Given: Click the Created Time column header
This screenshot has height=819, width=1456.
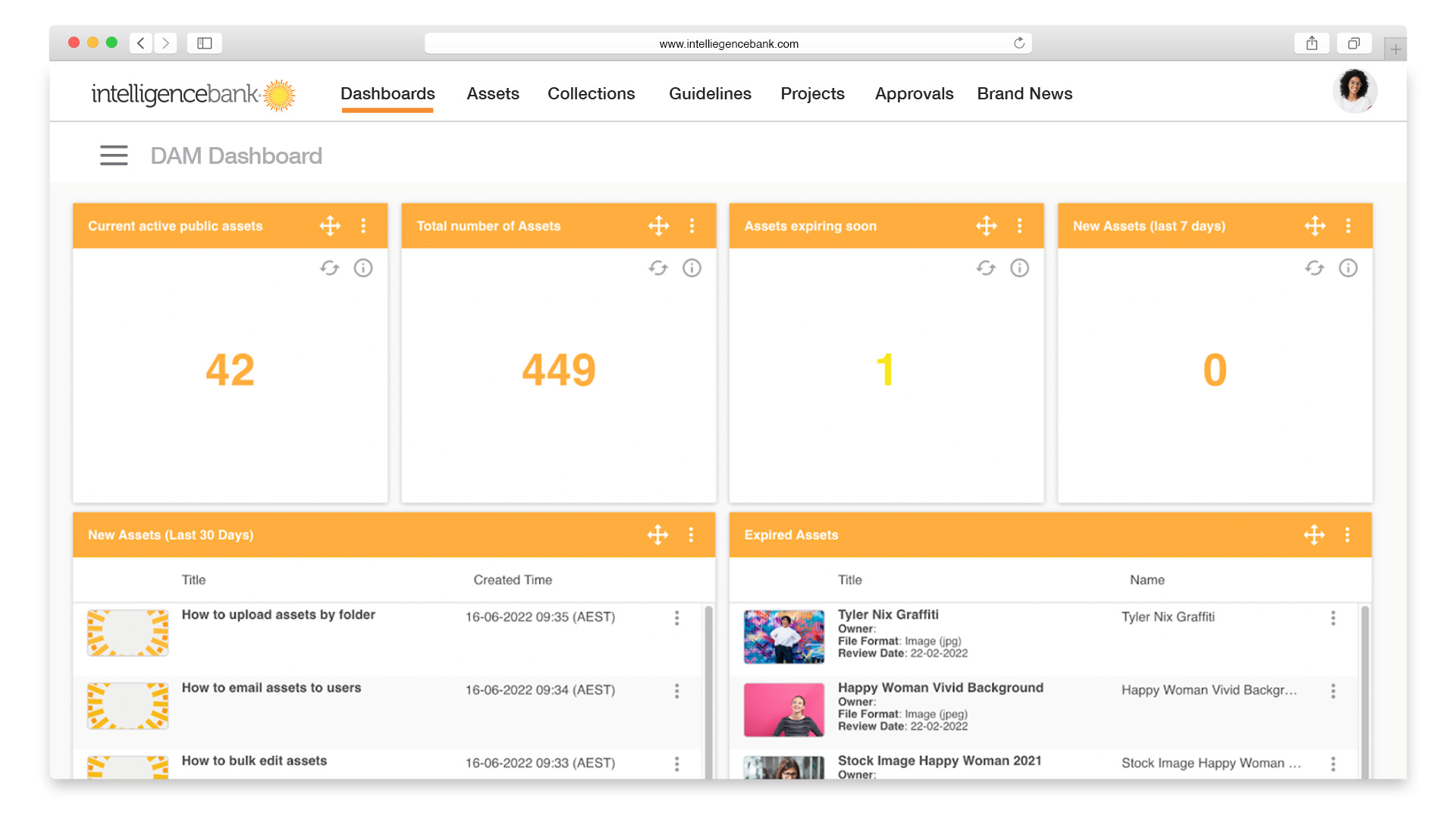Looking at the screenshot, I should point(513,579).
